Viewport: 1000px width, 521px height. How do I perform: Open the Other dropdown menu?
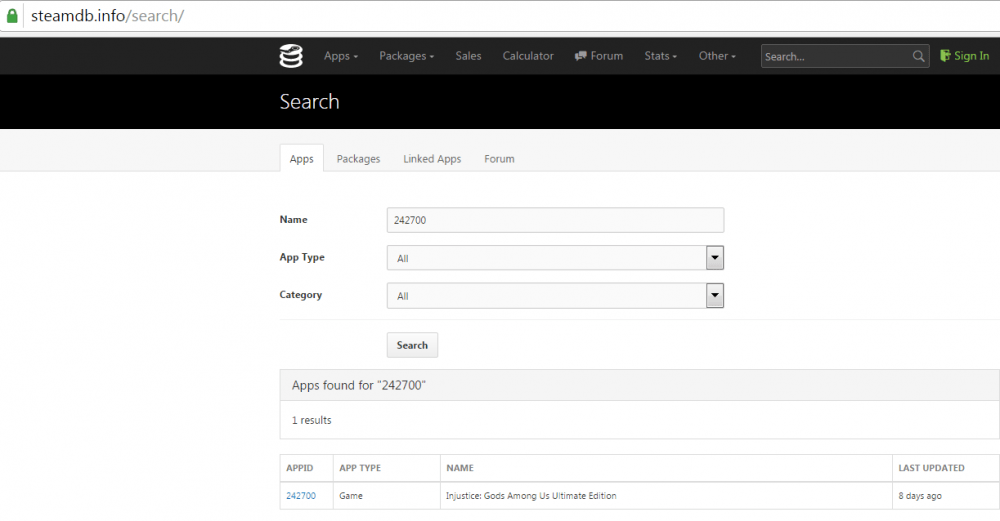pyautogui.click(x=717, y=56)
